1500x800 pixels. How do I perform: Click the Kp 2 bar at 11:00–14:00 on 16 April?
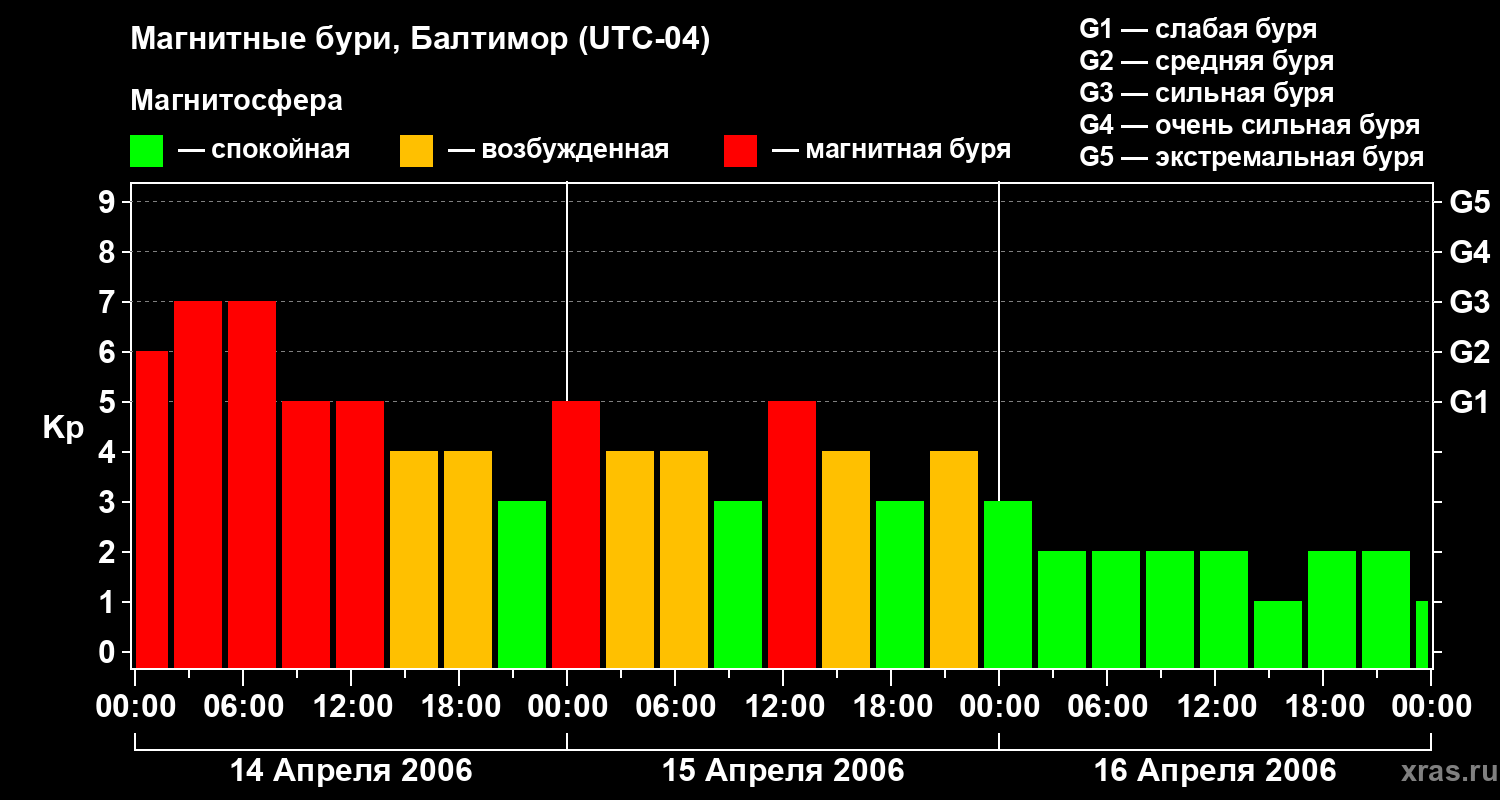tap(1224, 610)
